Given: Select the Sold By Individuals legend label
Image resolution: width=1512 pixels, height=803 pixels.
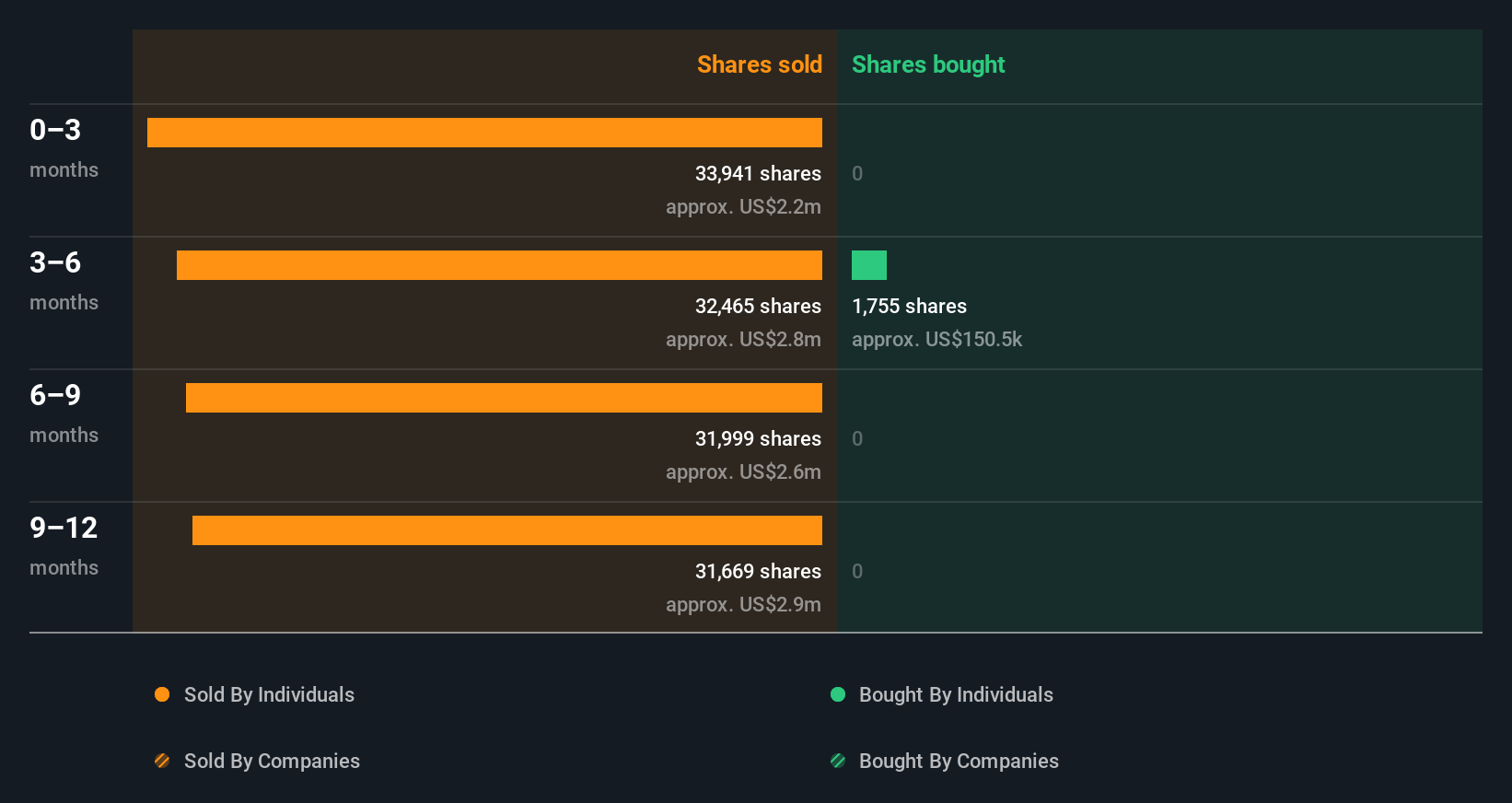Looking at the screenshot, I should [269, 694].
